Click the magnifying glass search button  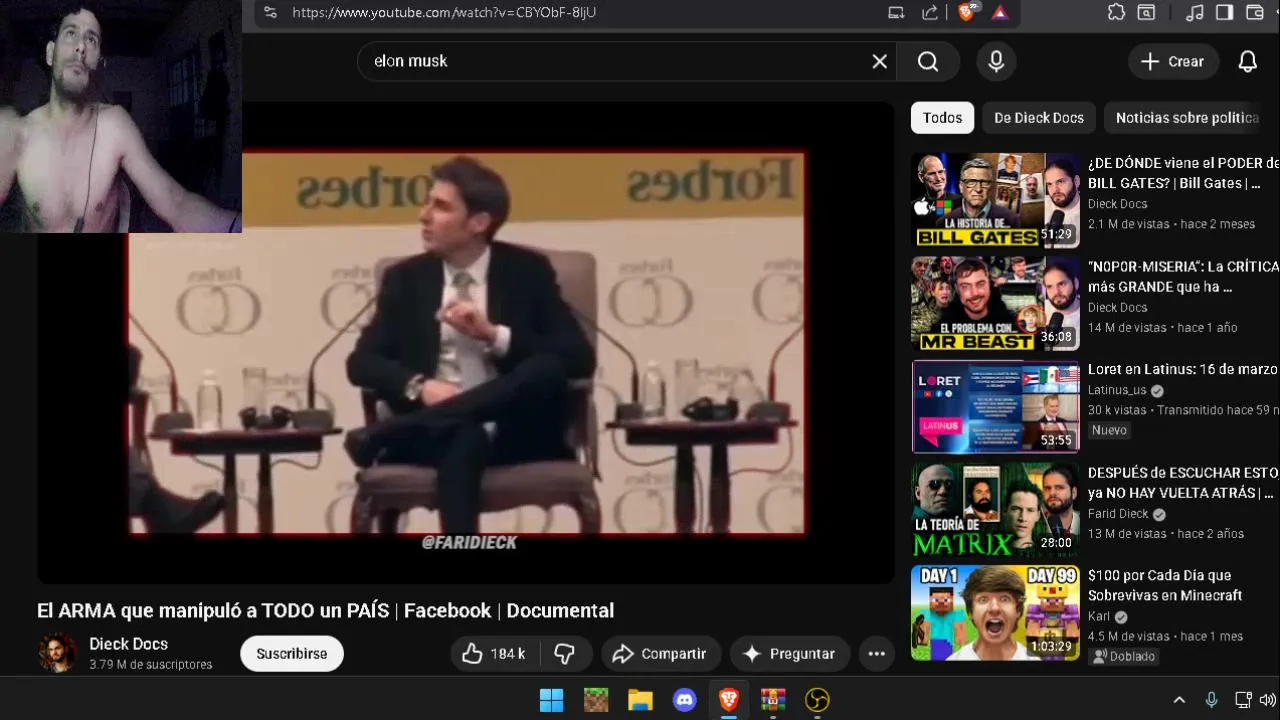click(928, 62)
